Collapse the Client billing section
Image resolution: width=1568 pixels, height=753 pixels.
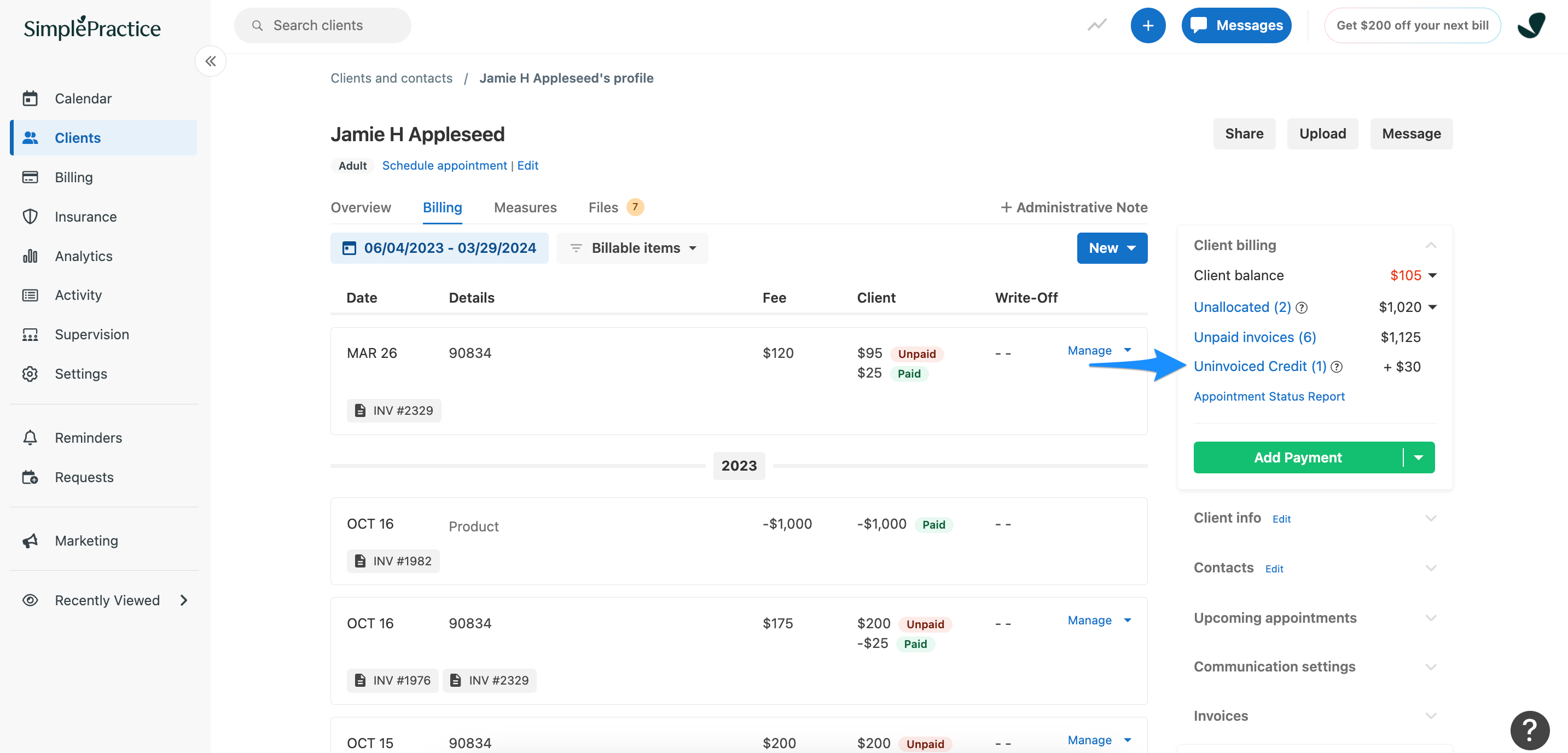point(1431,245)
